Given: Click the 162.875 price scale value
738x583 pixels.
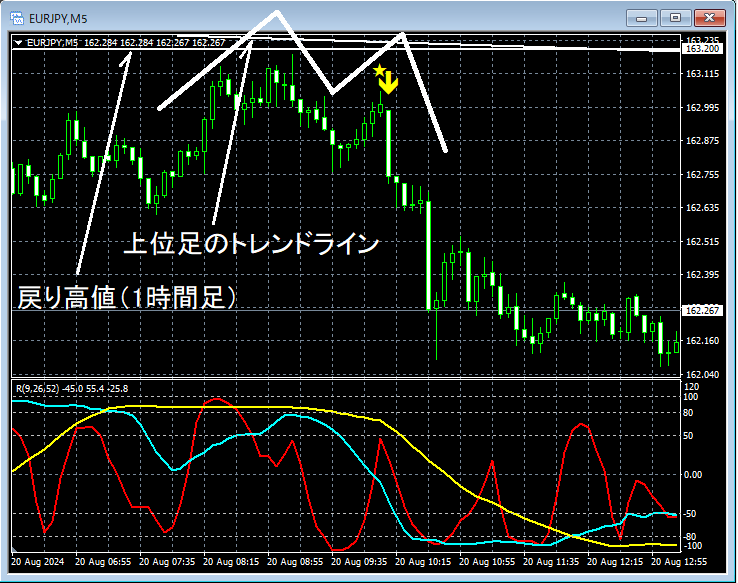Looking at the screenshot, I should pyautogui.click(x=702, y=141).
